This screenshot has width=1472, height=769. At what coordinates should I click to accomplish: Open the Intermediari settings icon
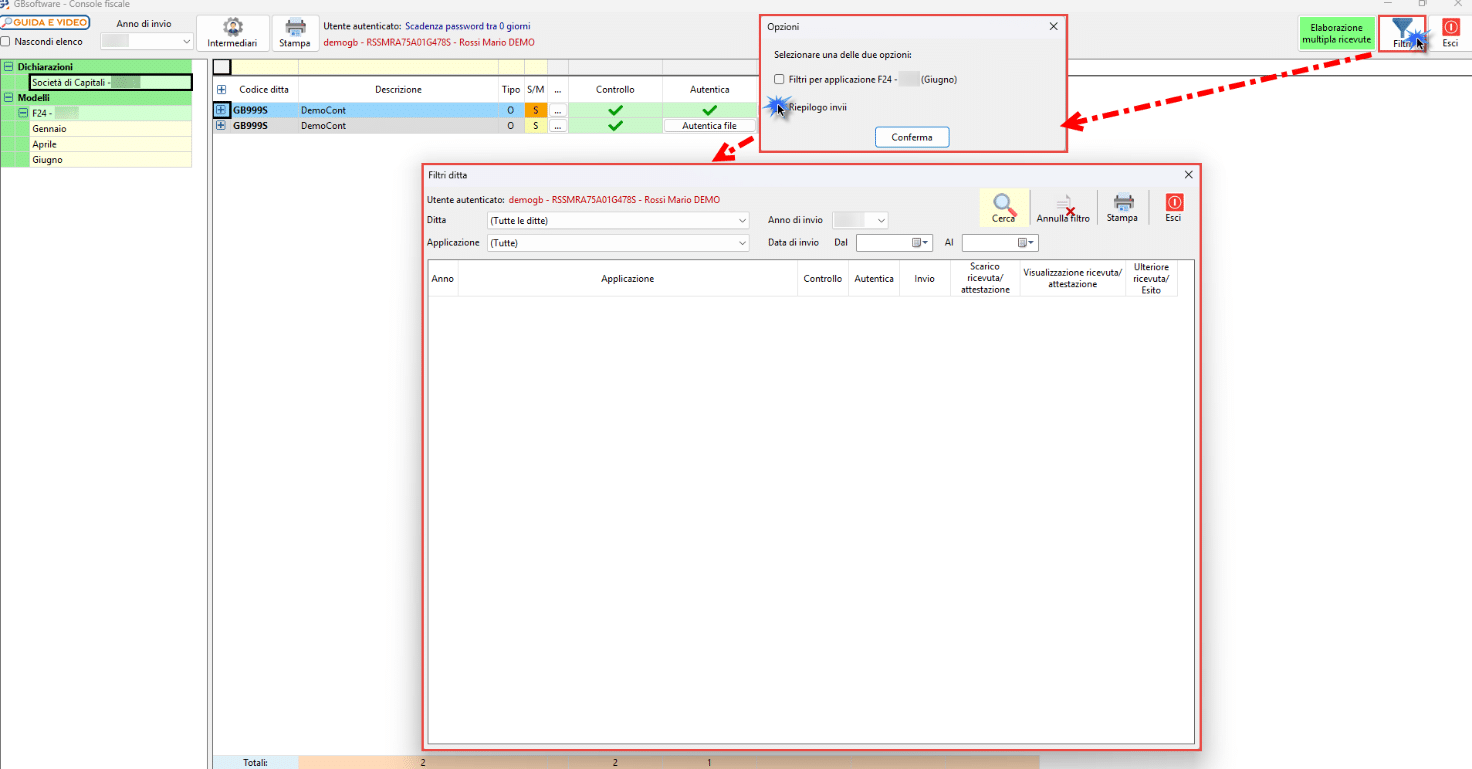pos(232,33)
